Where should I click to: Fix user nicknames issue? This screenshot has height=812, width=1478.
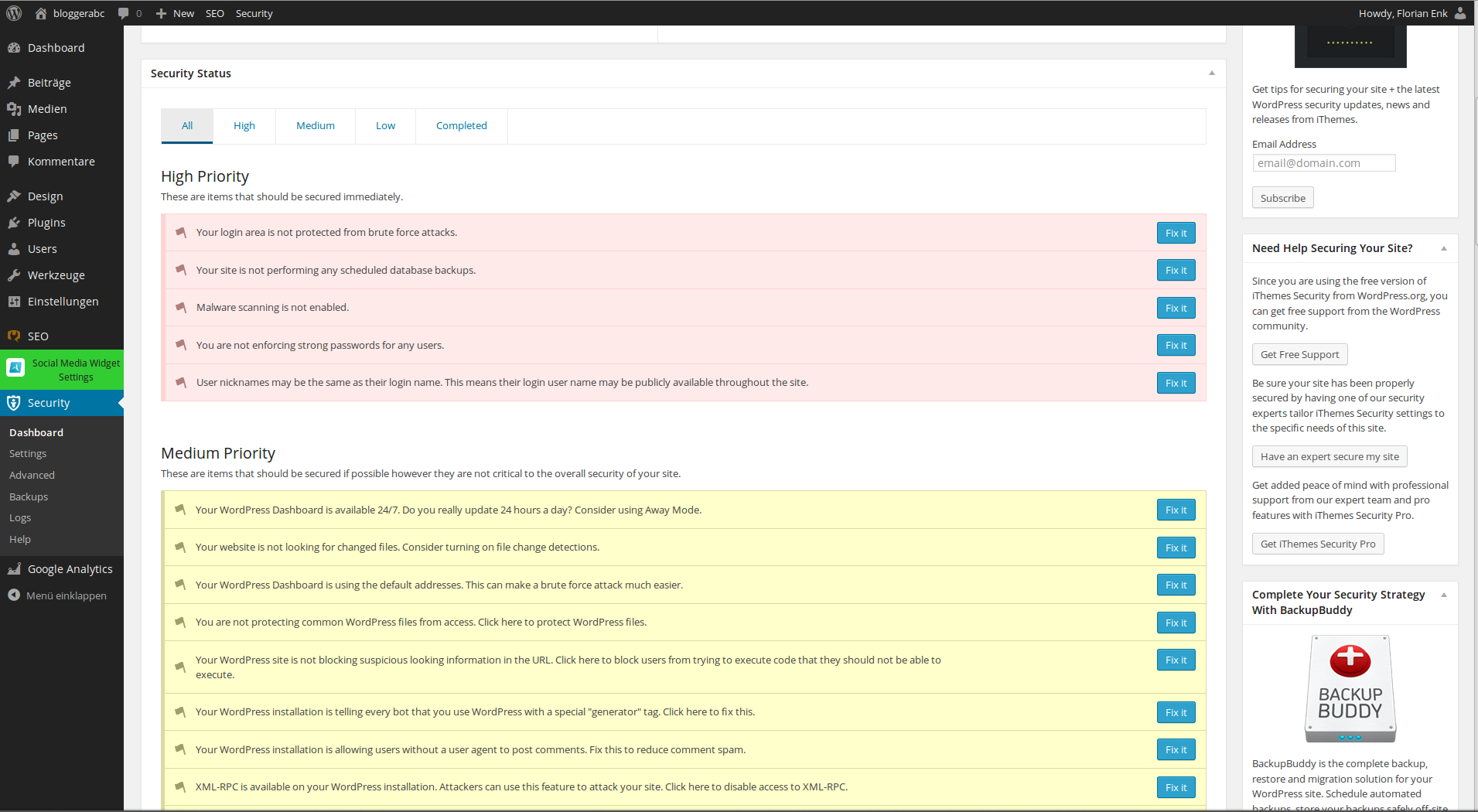pyautogui.click(x=1176, y=383)
